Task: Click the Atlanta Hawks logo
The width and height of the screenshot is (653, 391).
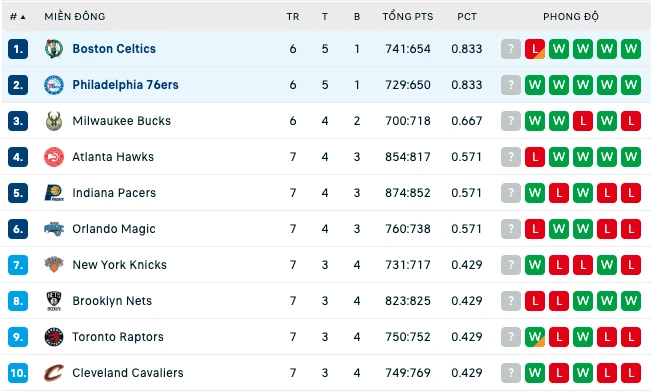Action: 54,157
